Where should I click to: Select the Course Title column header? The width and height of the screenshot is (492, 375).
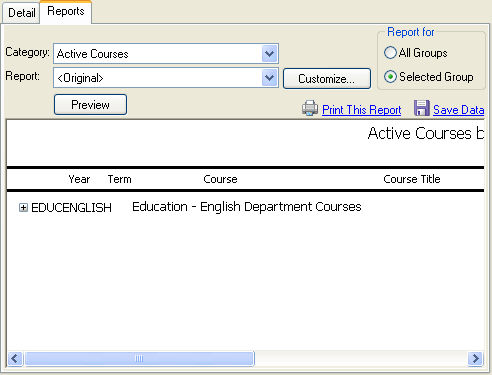(412, 179)
